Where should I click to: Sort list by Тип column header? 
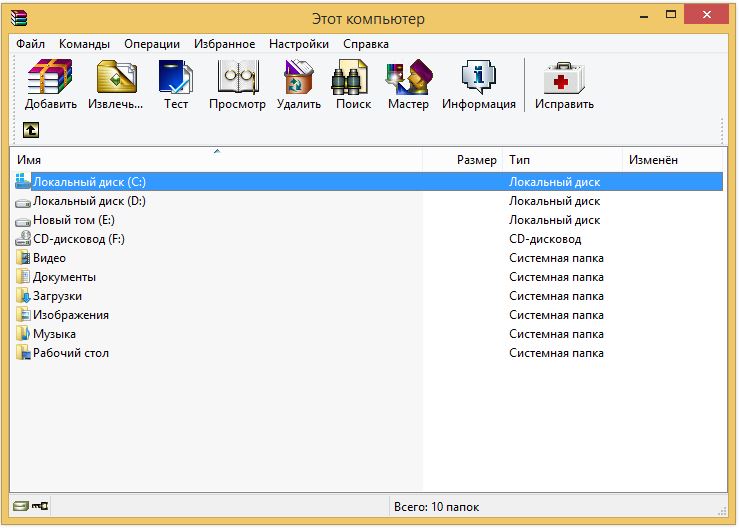tap(563, 160)
